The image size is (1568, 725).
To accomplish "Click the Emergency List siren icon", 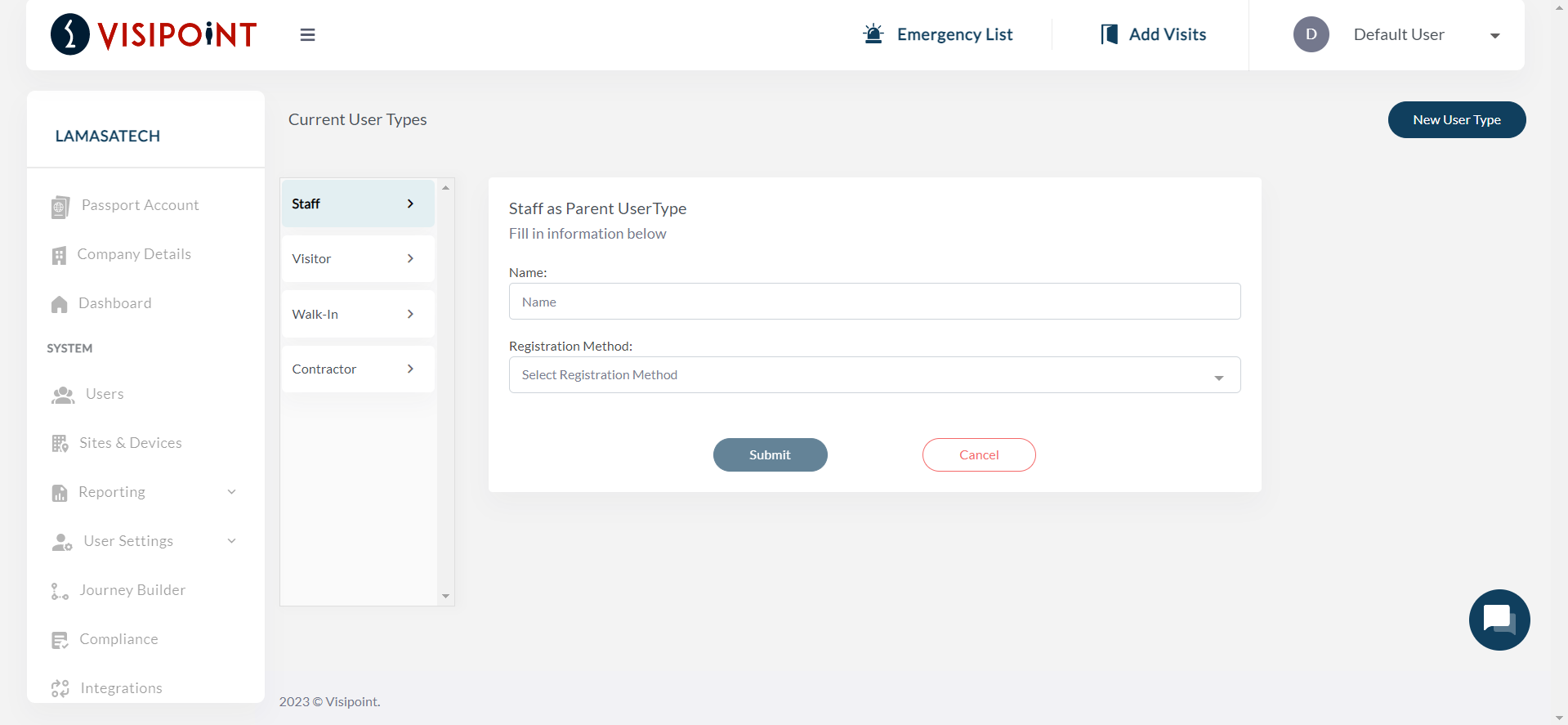I will click(873, 34).
